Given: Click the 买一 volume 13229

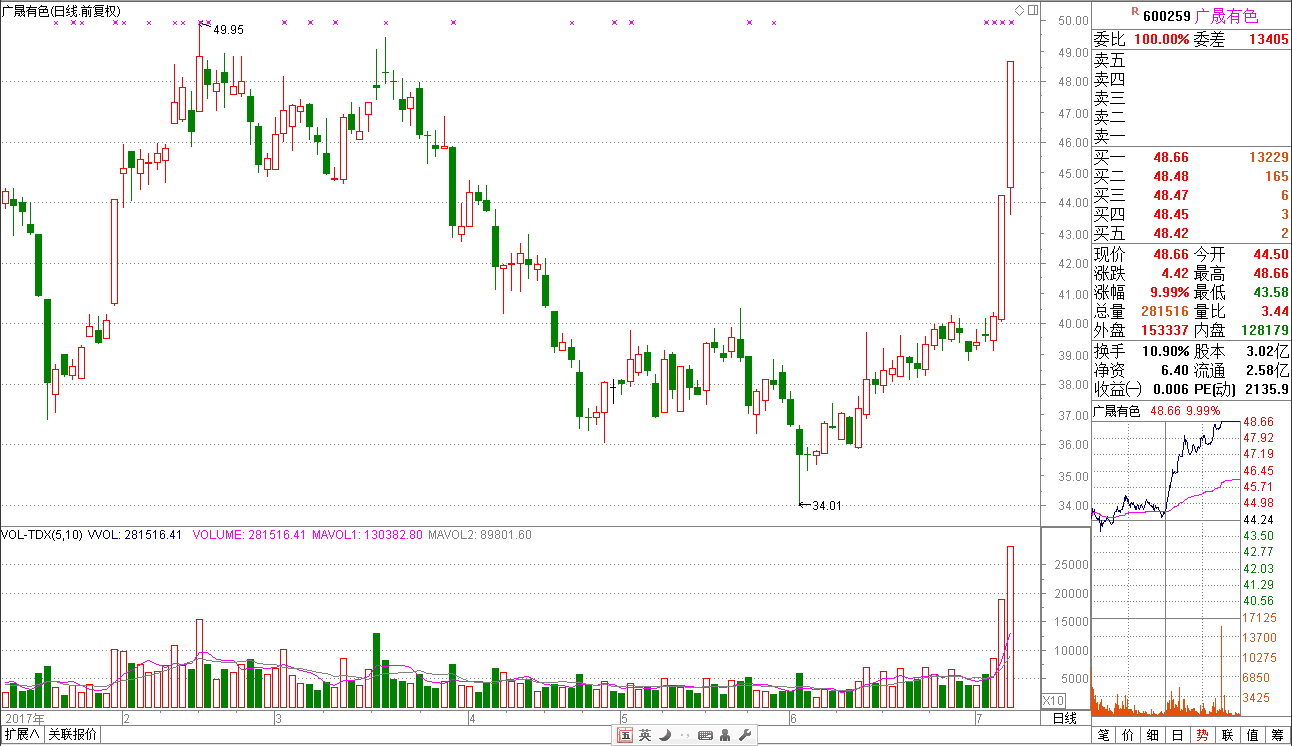Looking at the screenshot, I should pos(1269,157).
